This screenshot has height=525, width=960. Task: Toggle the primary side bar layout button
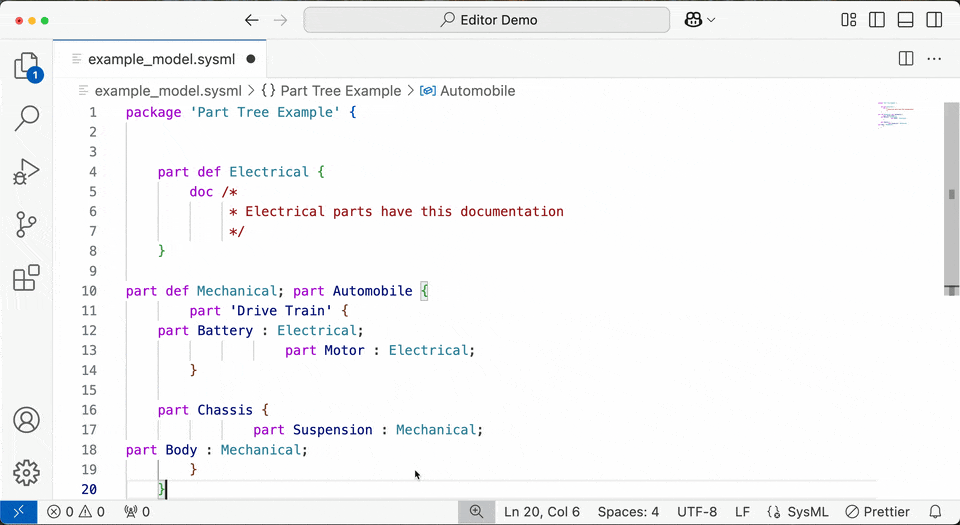click(877, 20)
